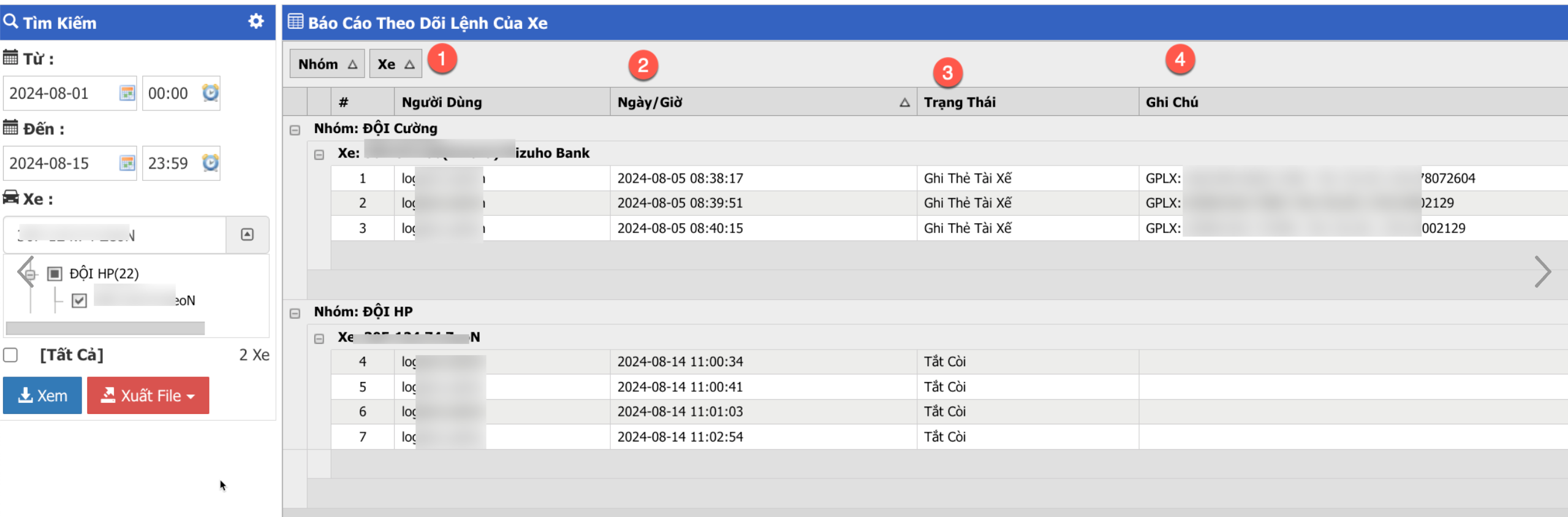Open calendar picker for end date
The width and height of the screenshot is (1568, 517).
point(127,163)
